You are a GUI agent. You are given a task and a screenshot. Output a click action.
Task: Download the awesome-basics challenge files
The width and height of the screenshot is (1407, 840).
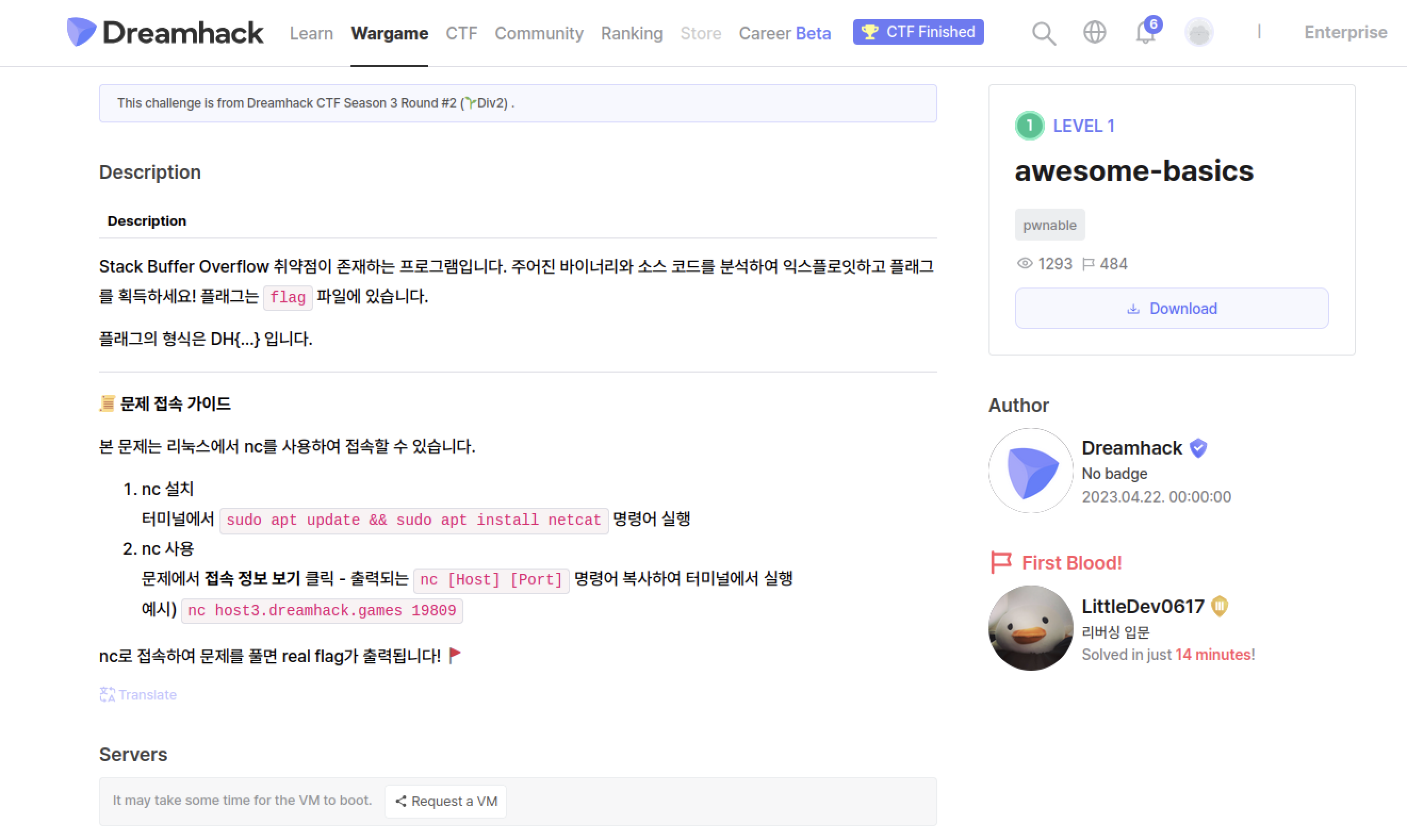(x=1171, y=308)
